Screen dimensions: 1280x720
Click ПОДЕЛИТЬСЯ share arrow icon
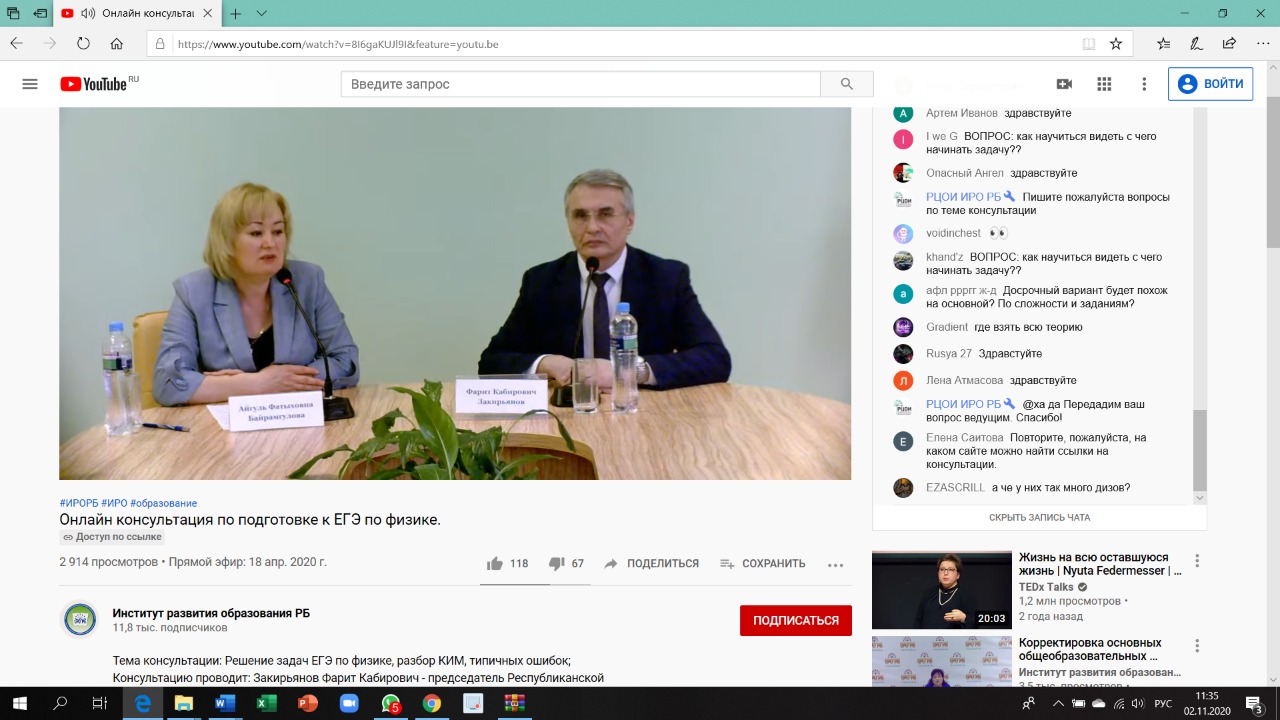[611, 564]
